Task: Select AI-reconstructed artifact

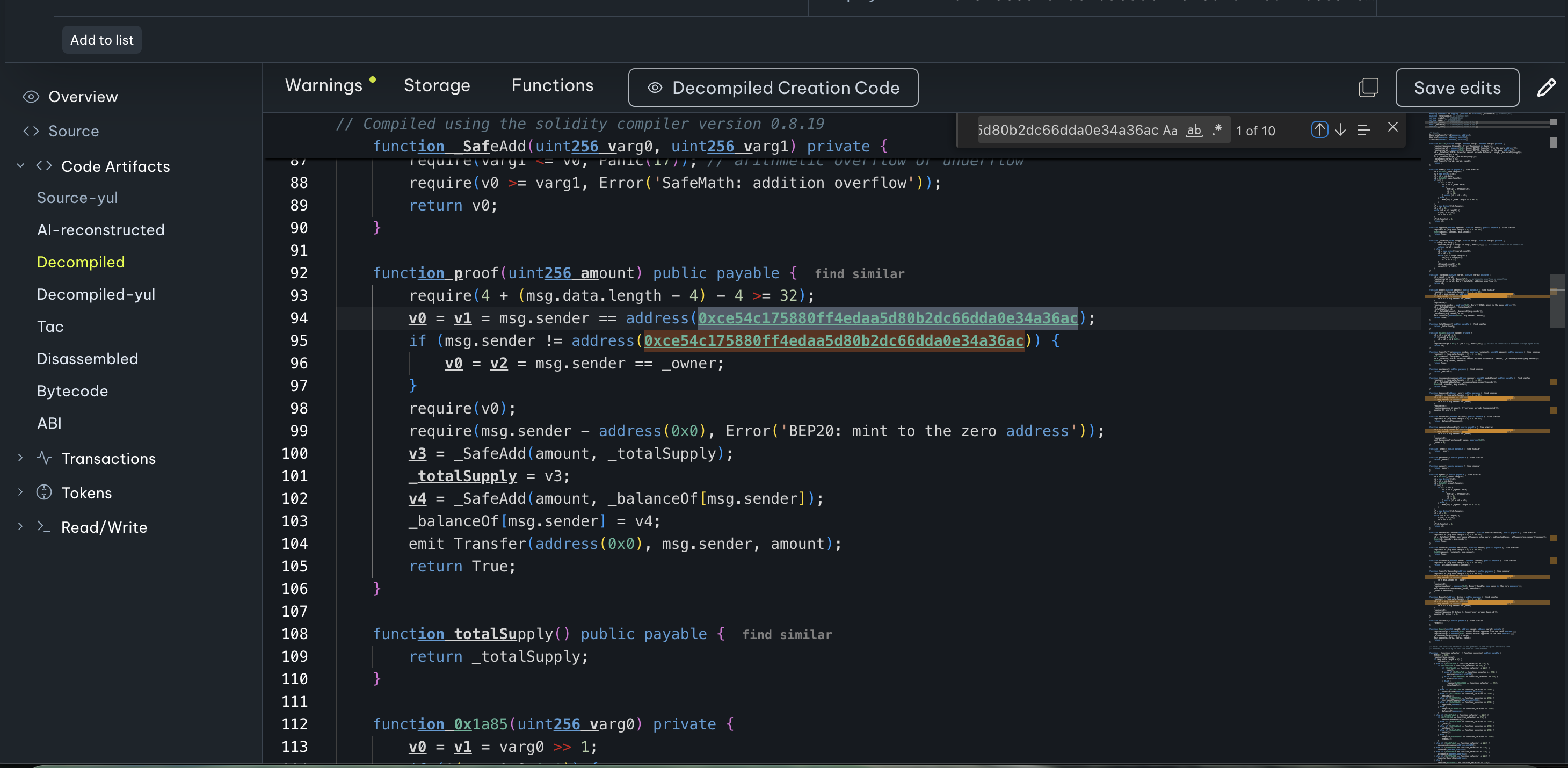Action: 100,230
